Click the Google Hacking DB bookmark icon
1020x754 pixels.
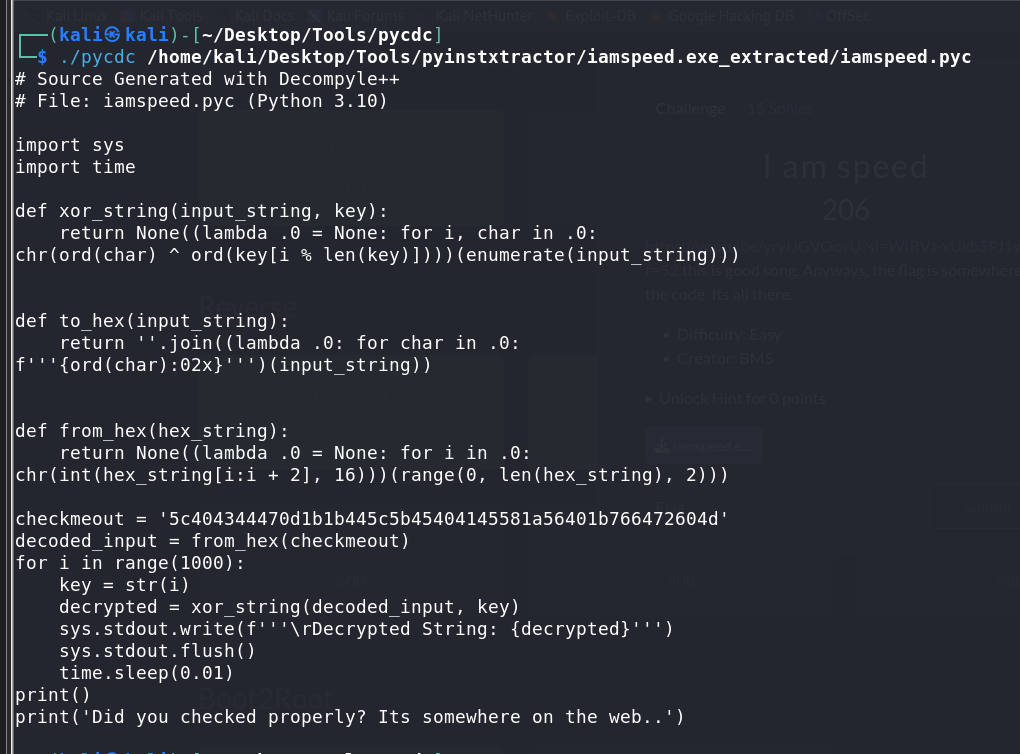coord(656,16)
